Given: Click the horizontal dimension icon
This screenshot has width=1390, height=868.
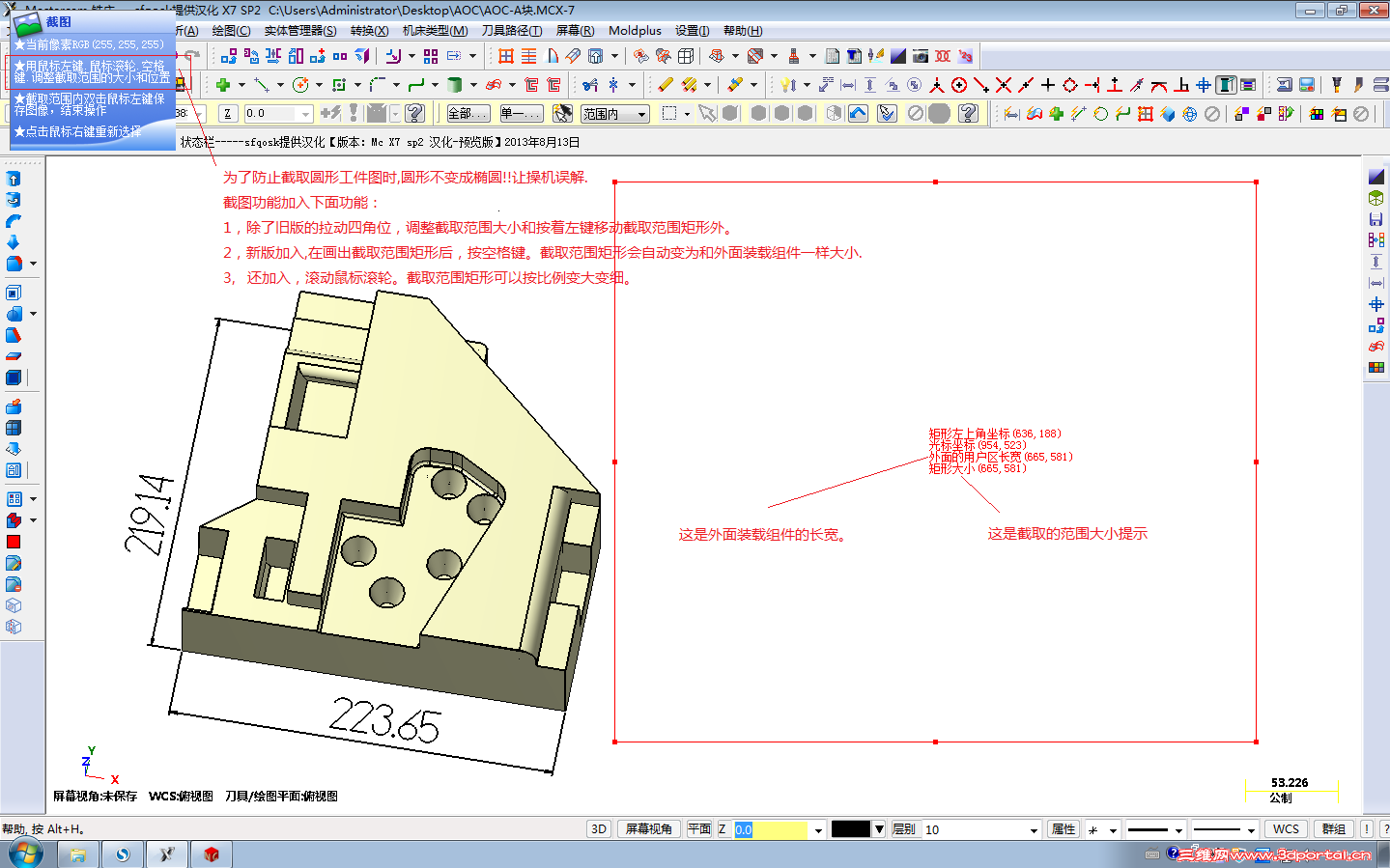Looking at the screenshot, I should coord(848,85).
